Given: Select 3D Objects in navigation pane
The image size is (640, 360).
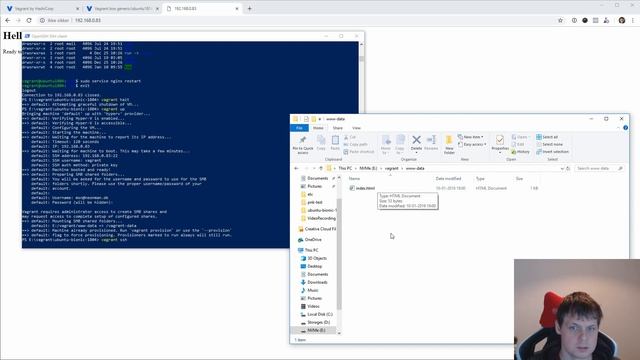Looking at the screenshot, I should click(313, 258).
